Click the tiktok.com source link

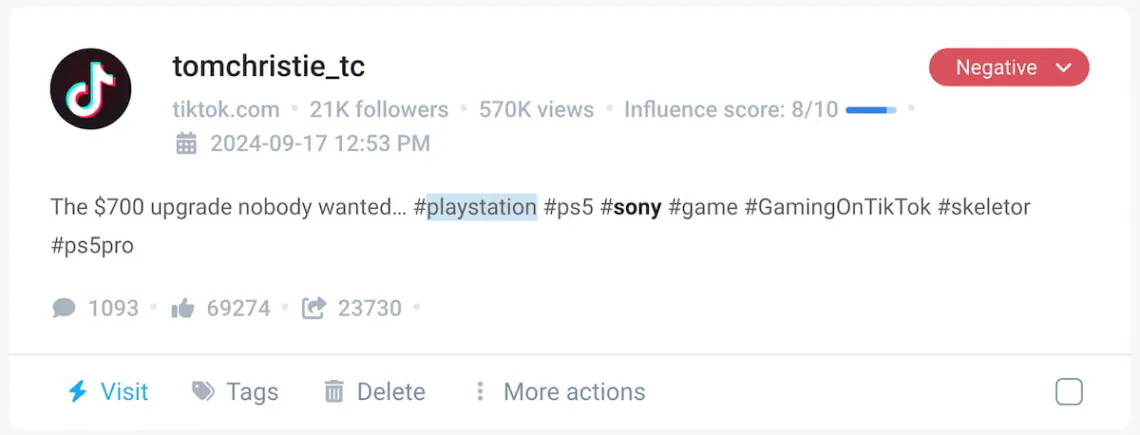226,110
